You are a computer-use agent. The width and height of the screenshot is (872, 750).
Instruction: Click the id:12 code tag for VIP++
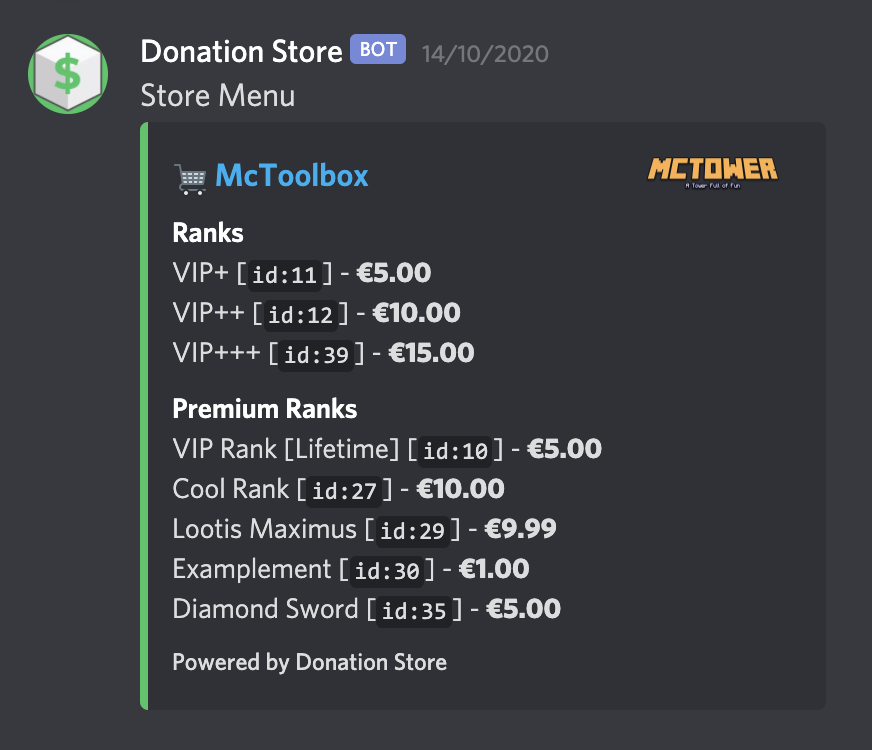300,315
